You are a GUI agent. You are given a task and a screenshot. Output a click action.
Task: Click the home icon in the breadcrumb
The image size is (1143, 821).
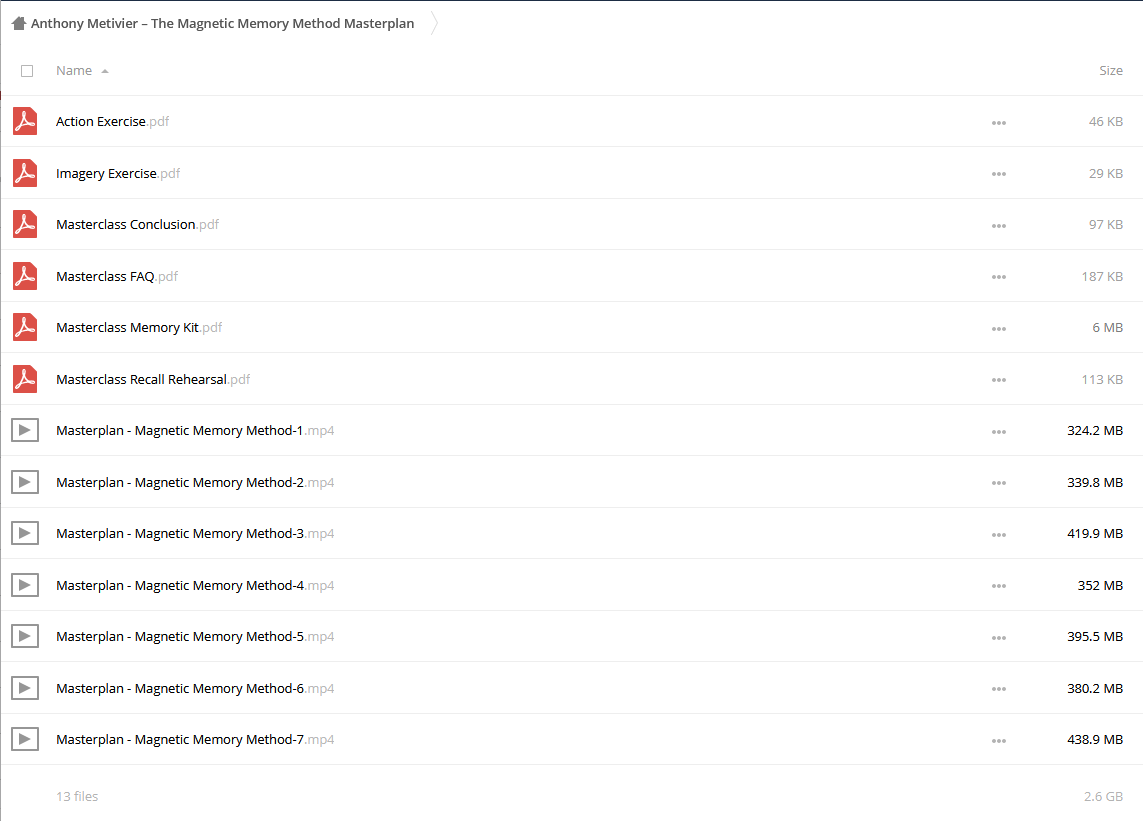tap(19, 23)
